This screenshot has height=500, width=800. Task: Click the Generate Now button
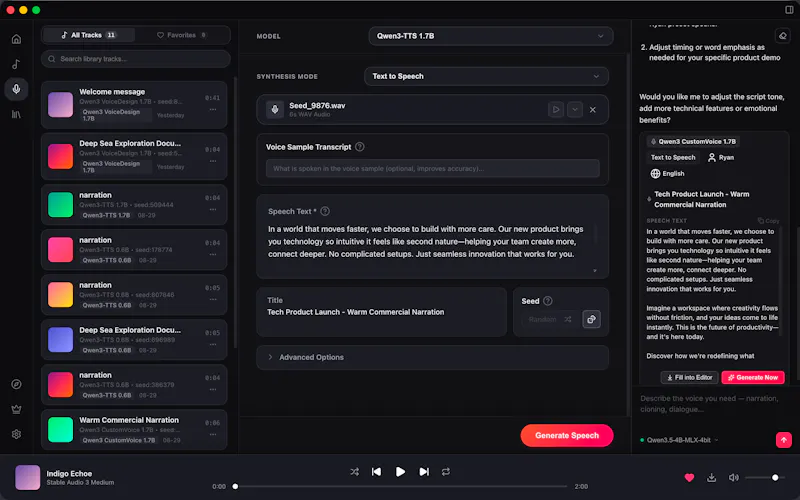753,378
